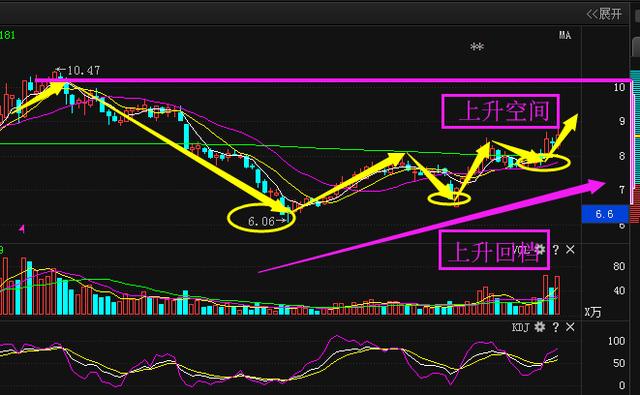
Task: Click the 10.47 high price marker
Action: 78,71
